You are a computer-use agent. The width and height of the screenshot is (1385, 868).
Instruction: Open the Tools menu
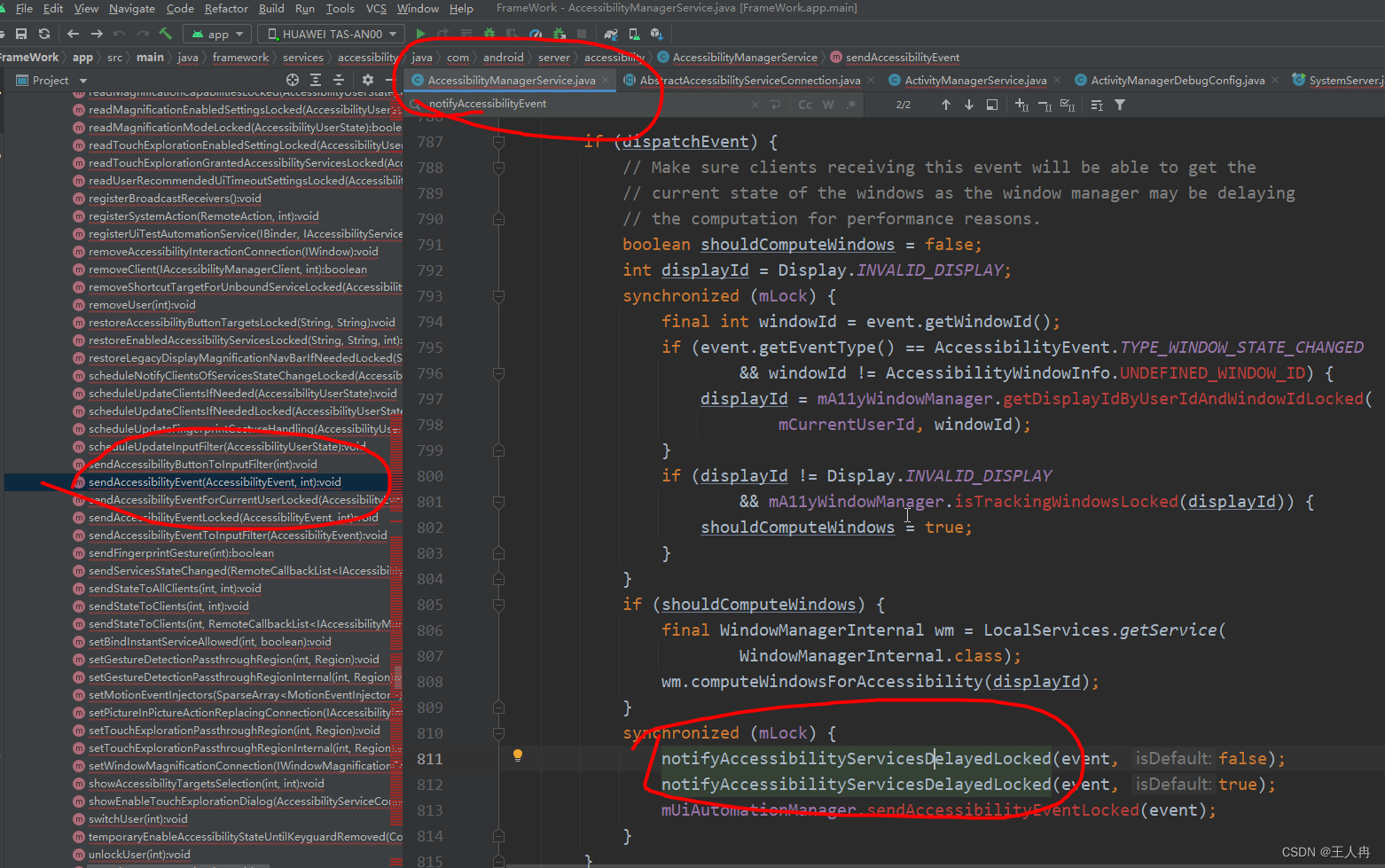point(340,8)
